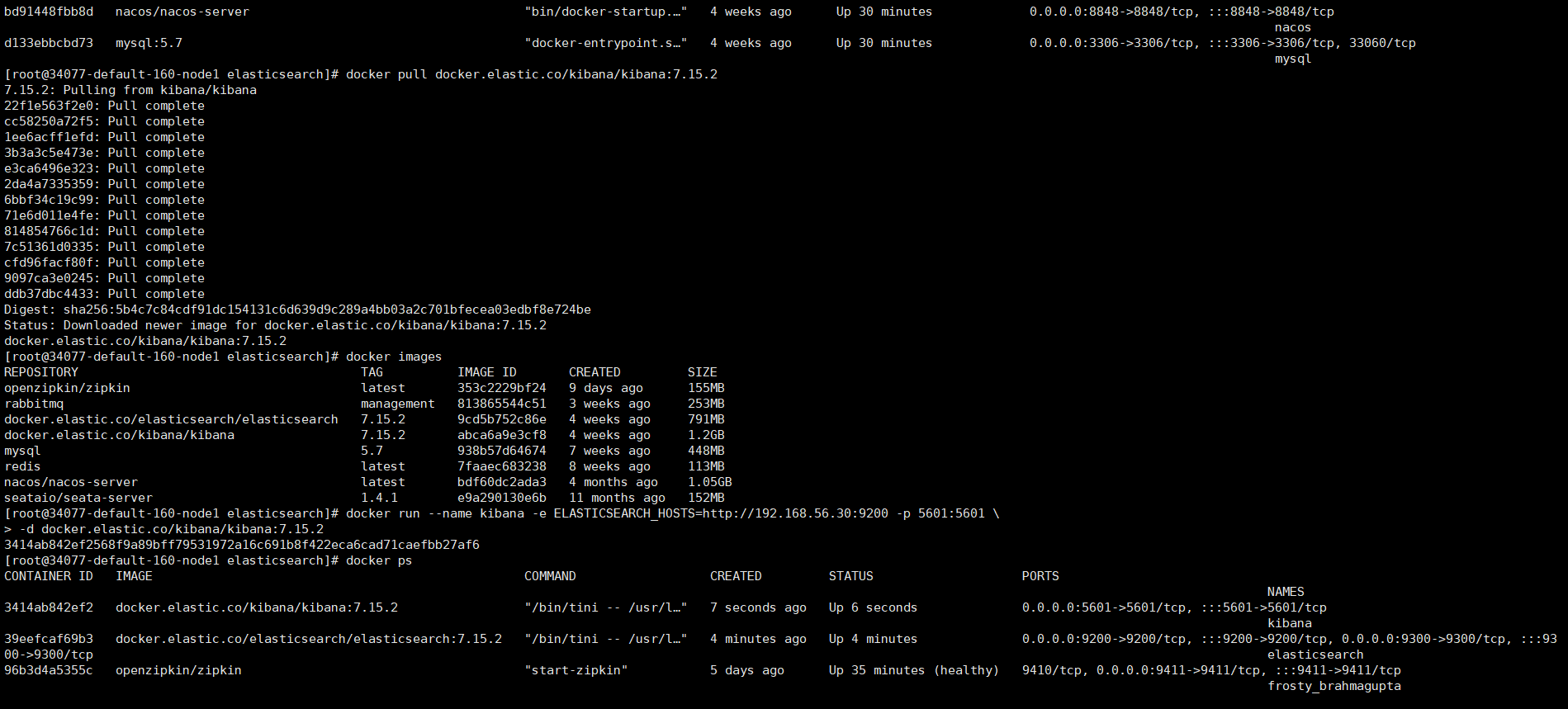Select image ID 353c2229bf24
Screen dimensions: 1568x709
tap(502, 388)
